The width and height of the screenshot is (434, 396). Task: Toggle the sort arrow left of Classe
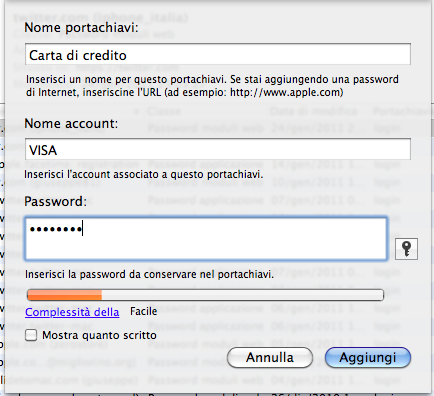click(x=136, y=111)
